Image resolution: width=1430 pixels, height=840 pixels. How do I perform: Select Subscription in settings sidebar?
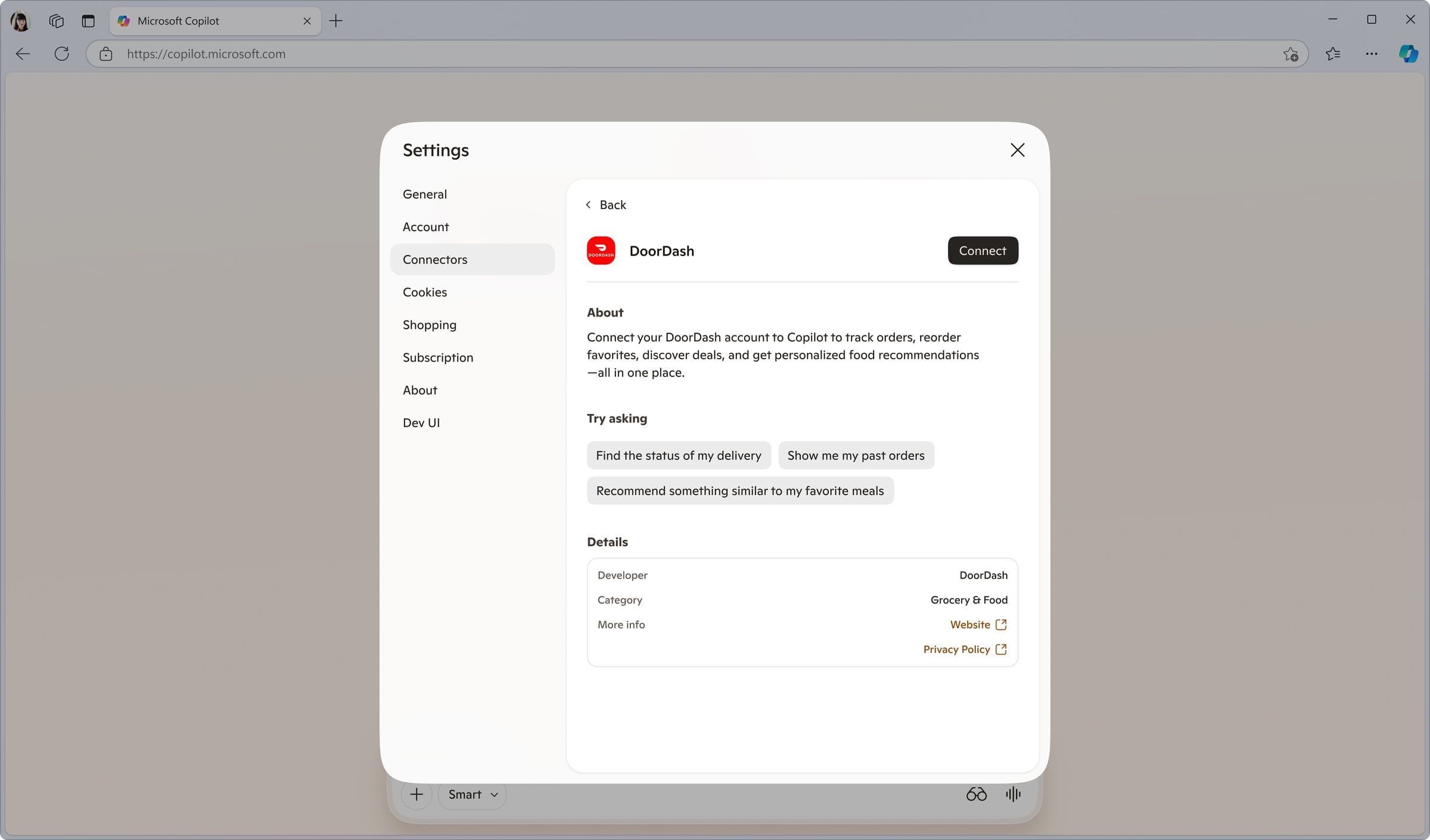[x=472, y=357]
